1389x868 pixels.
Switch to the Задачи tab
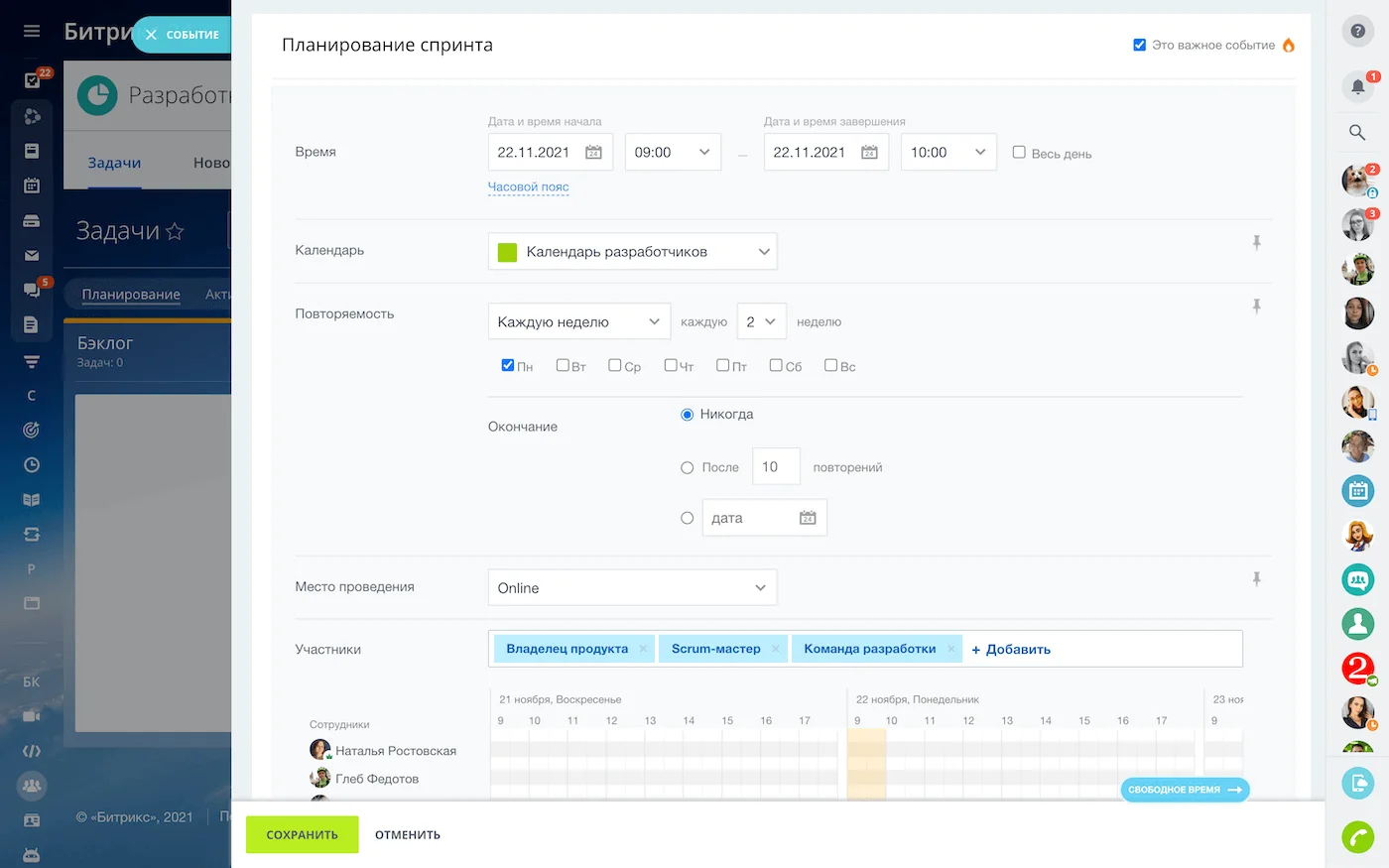(114, 163)
